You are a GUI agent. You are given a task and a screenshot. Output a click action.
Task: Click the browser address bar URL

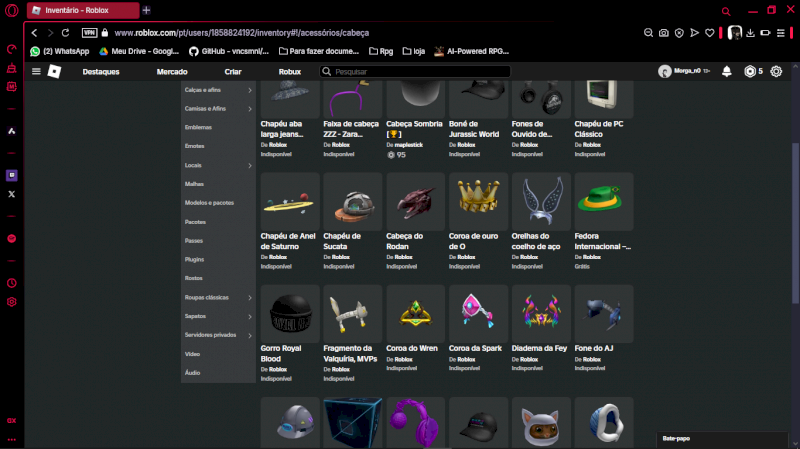coord(241,33)
